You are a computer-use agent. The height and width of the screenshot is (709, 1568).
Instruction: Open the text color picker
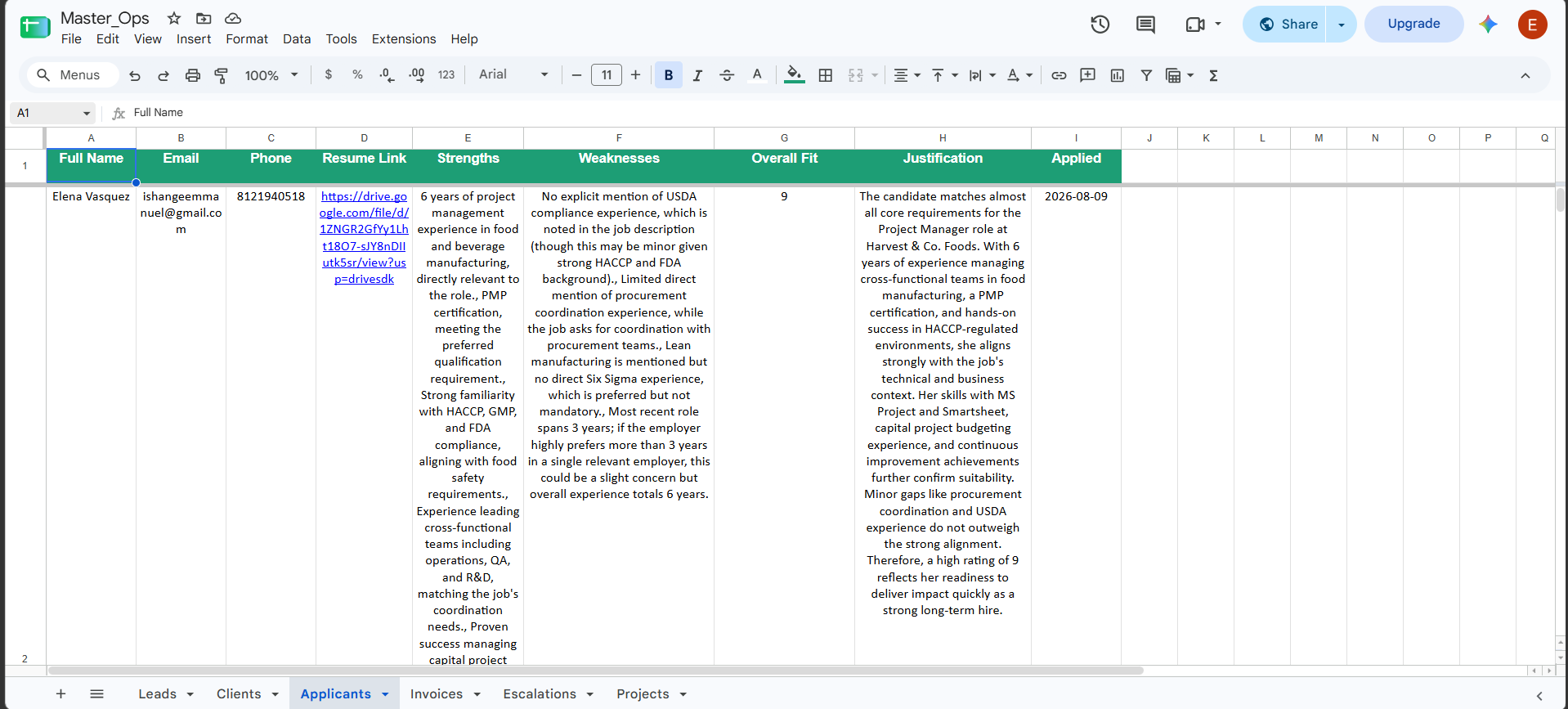point(757,75)
